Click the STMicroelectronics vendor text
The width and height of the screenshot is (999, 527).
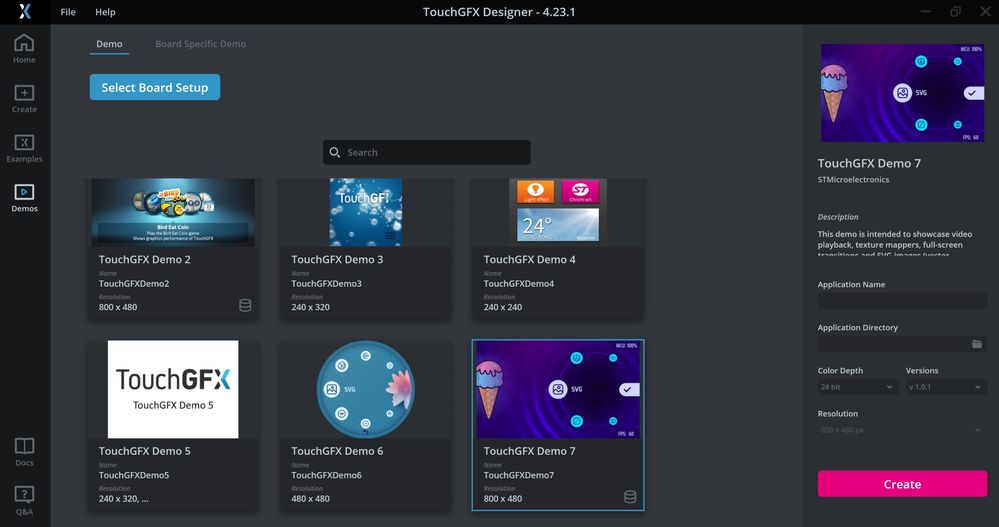click(853, 180)
